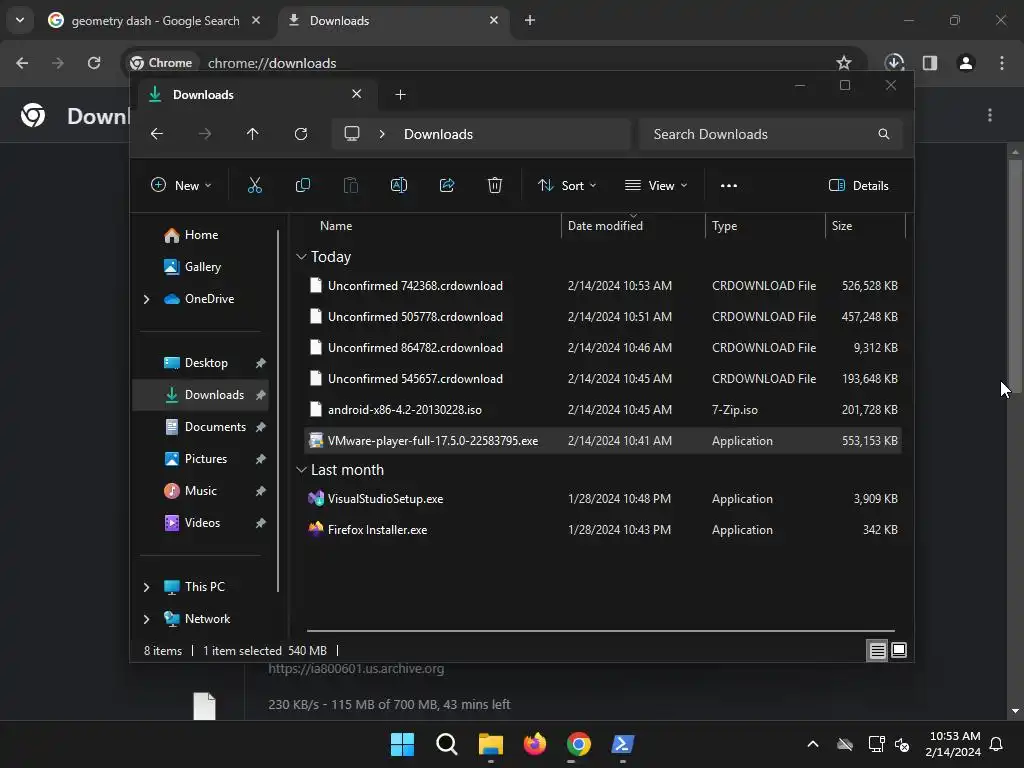Select android-x86-4.2-20130228.iso file
The height and width of the screenshot is (768, 1024).
[x=603, y=410]
